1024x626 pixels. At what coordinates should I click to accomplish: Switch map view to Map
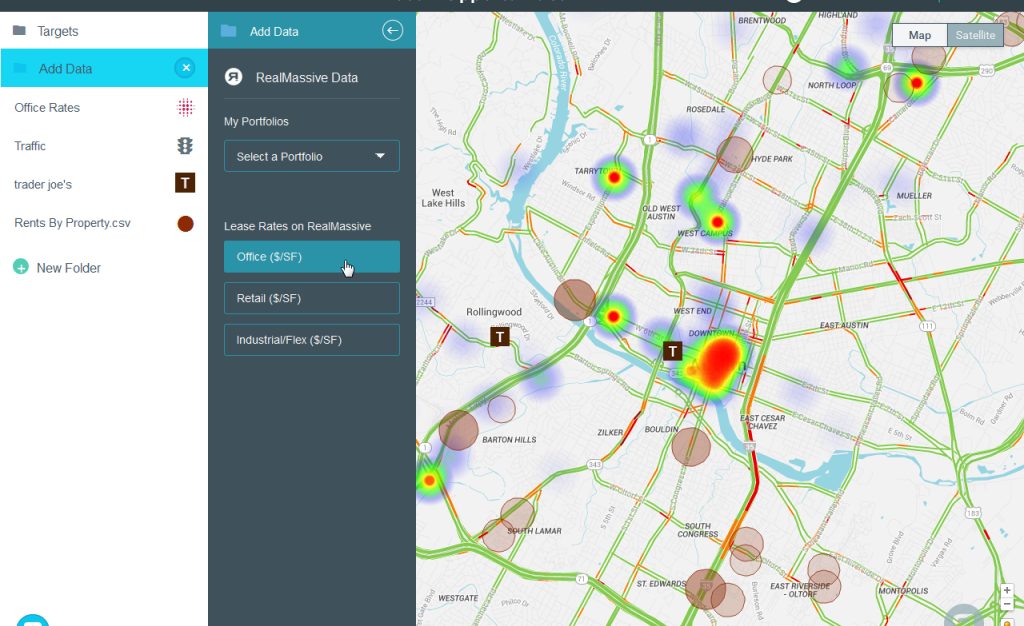920,35
